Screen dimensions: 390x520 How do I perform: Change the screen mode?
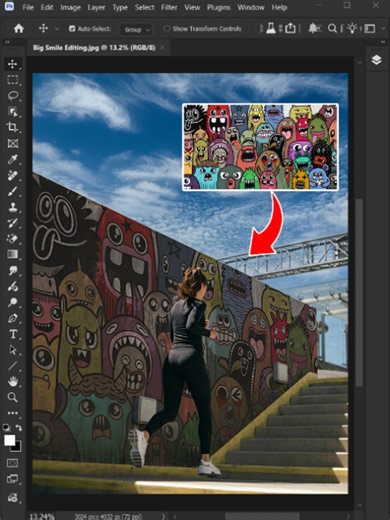[x=13, y=479]
